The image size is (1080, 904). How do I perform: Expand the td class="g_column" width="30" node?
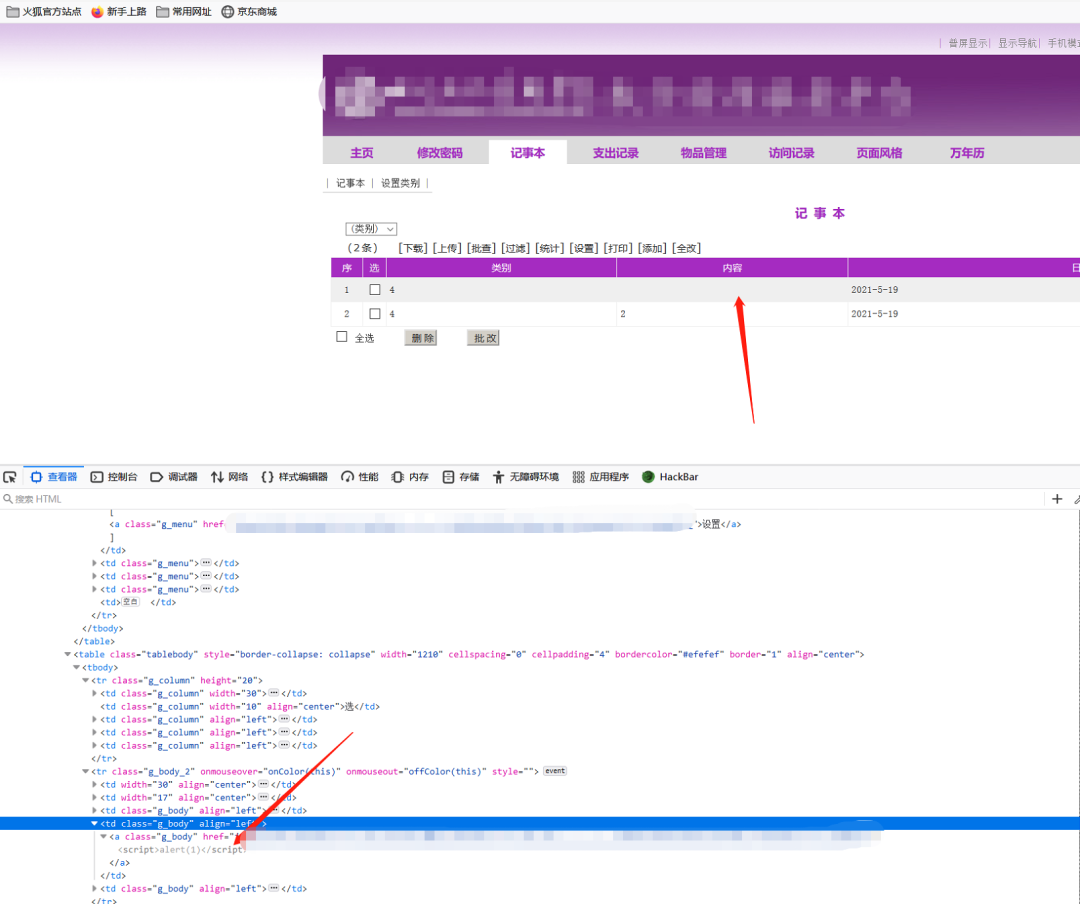(94, 693)
